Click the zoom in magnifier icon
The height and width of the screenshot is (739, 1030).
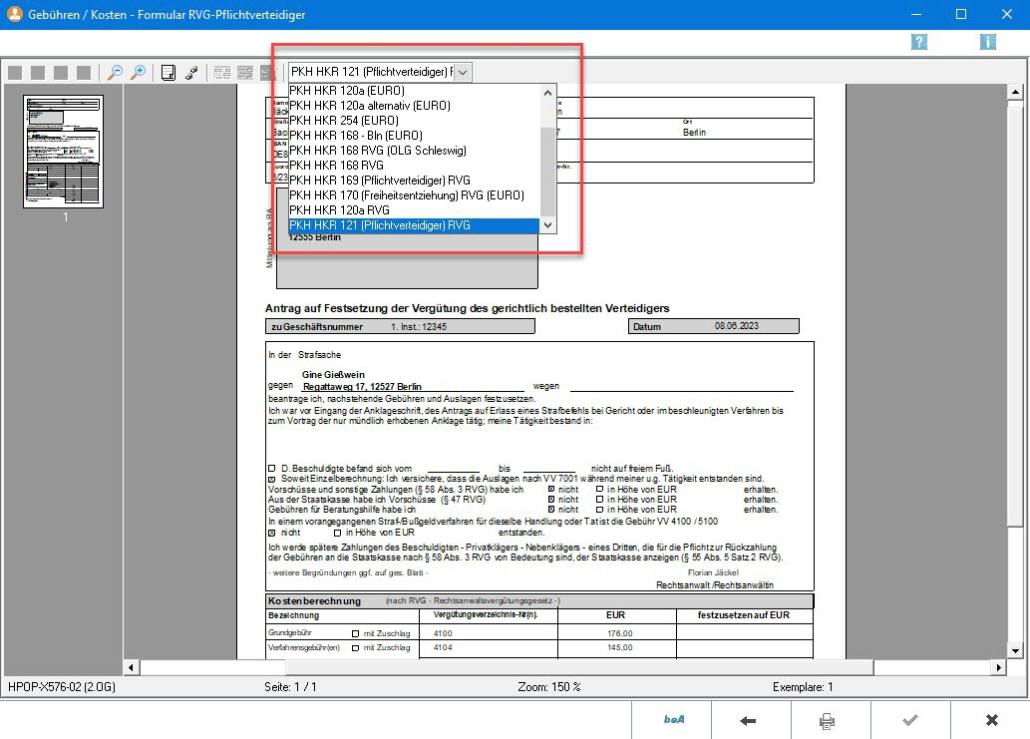click(138, 72)
